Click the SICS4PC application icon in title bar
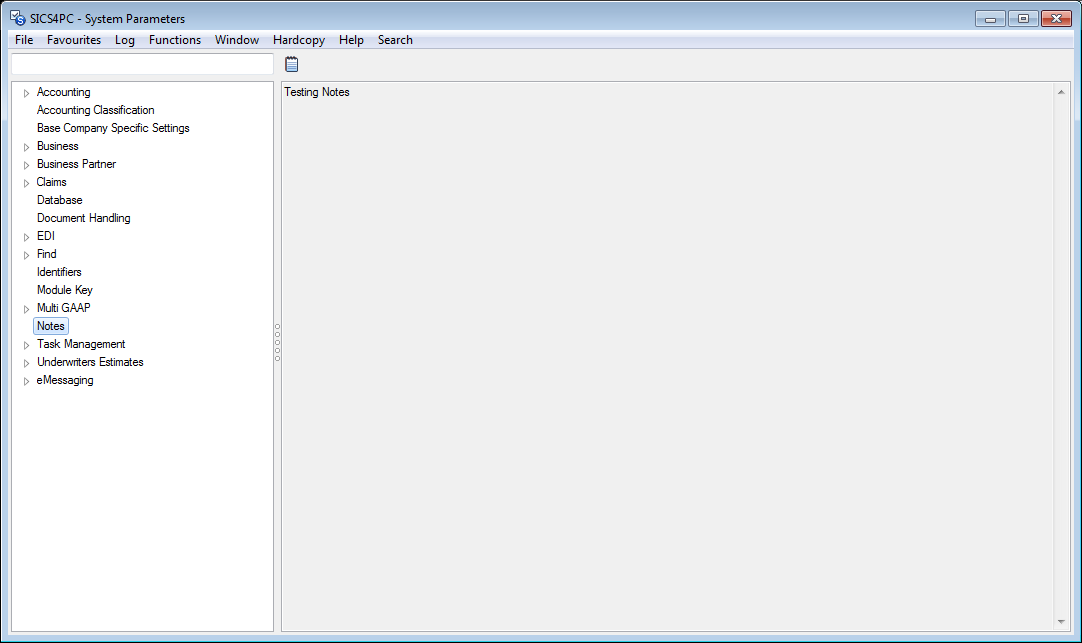This screenshot has width=1082, height=643. [x=17, y=18]
